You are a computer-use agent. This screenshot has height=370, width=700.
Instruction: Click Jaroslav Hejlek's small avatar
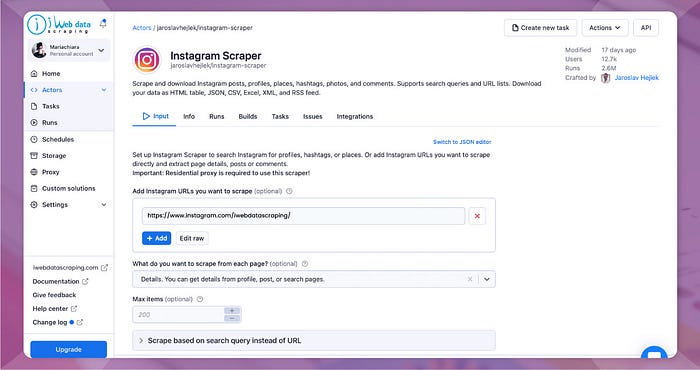coord(605,78)
